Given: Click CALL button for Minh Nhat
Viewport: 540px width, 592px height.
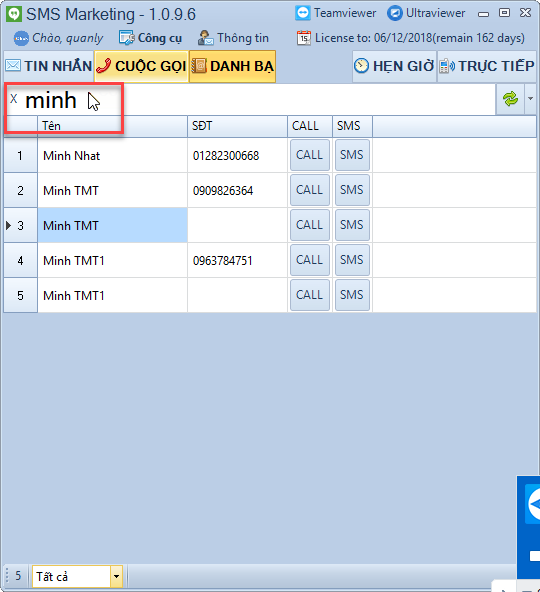Looking at the screenshot, I should click(310, 155).
